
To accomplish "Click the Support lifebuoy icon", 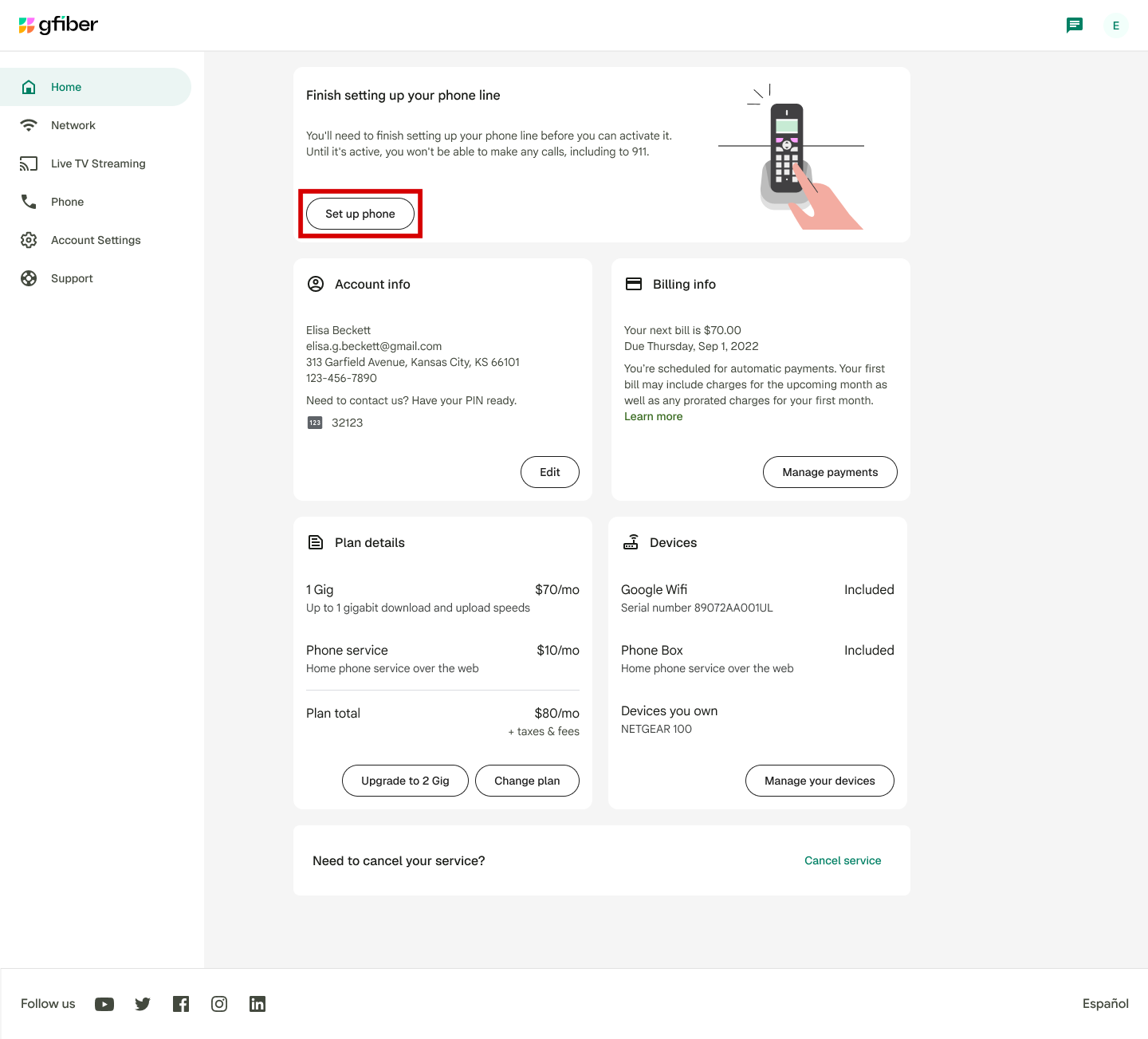I will coord(29,278).
